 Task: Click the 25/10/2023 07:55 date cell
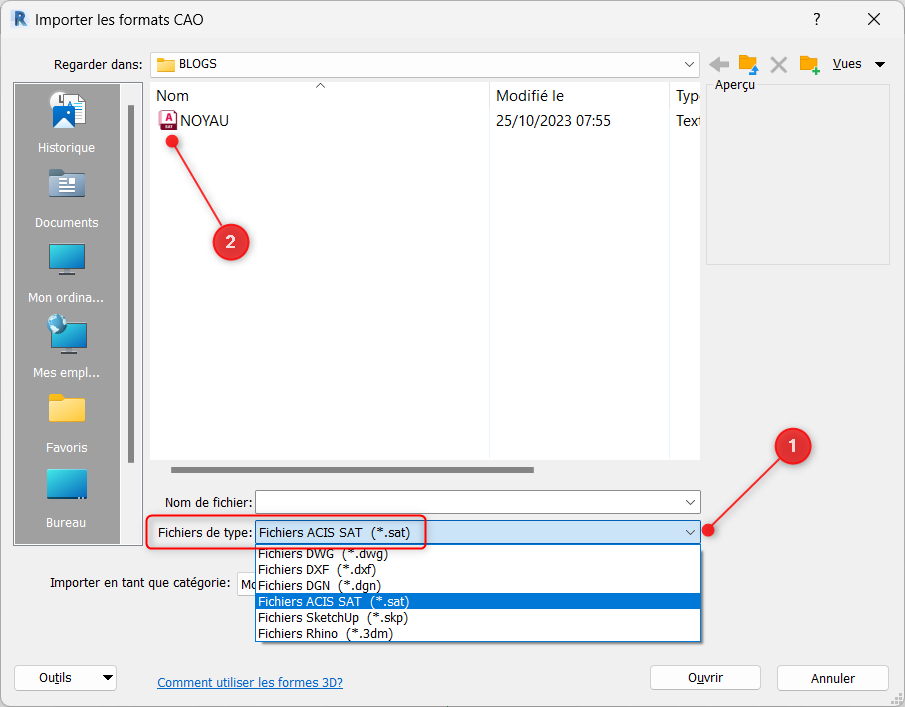[x=553, y=121]
